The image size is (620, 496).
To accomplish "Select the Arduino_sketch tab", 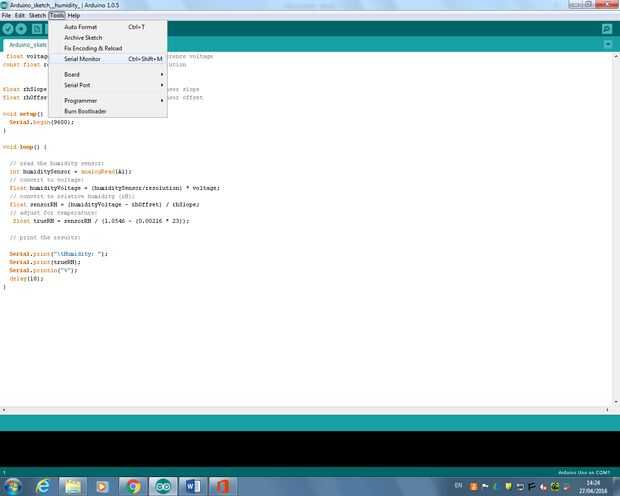I will coord(26,45).
